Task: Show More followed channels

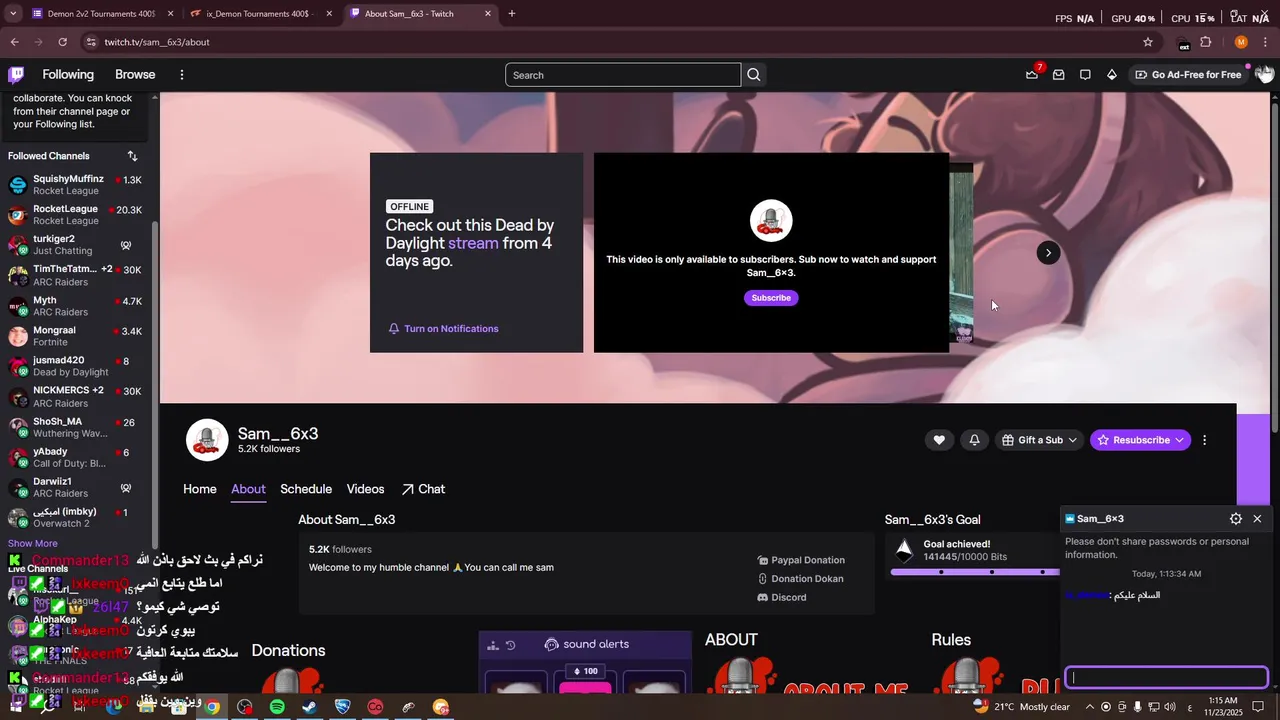Action: tap(33, 544)
